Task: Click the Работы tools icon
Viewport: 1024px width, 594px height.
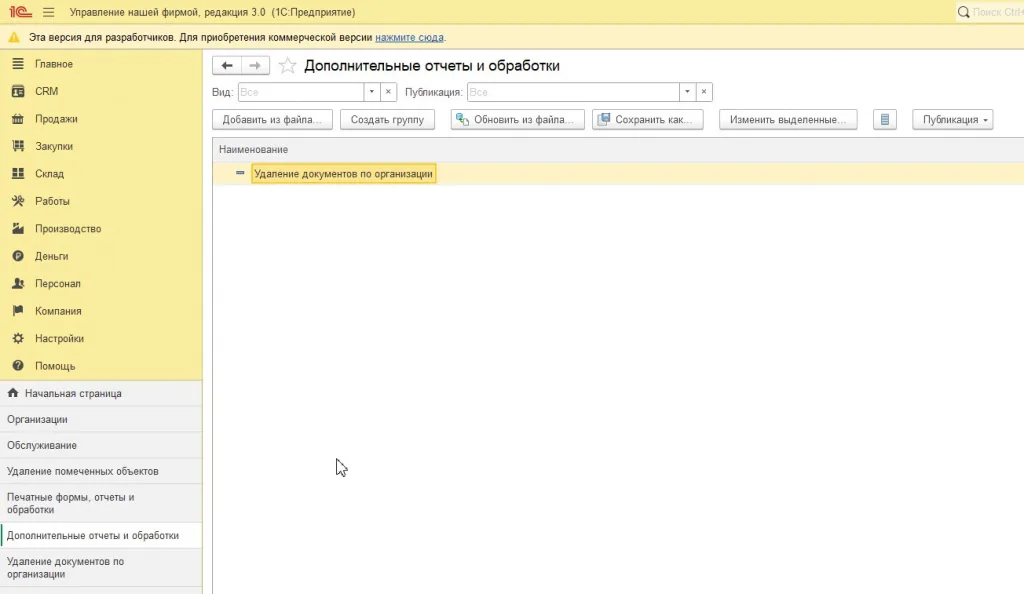Action: coord(18,200)
